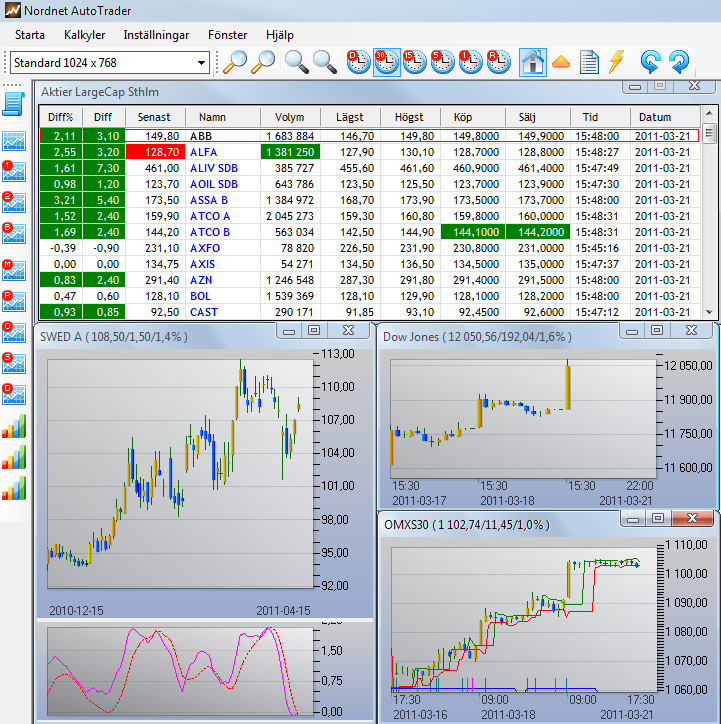The height and width of the screenshot is (724, 721).
Task: Open the blue scroll list sidebar icon
Action: [13, 104]
